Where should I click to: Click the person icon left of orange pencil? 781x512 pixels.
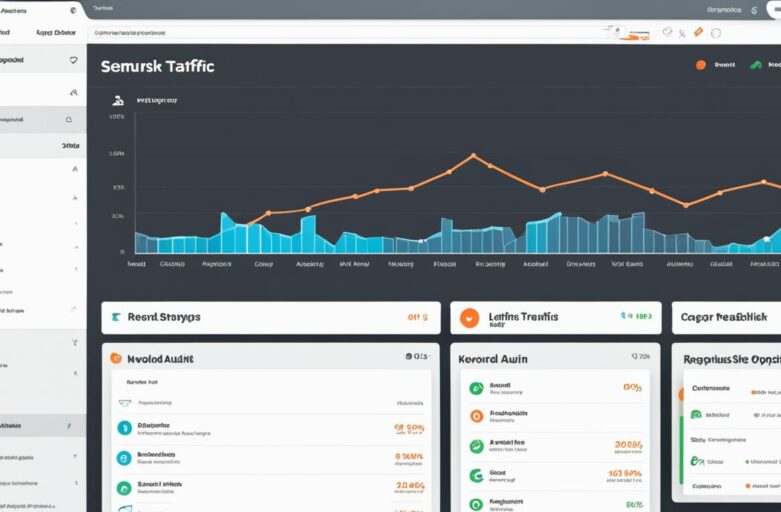tap(682, 33)
